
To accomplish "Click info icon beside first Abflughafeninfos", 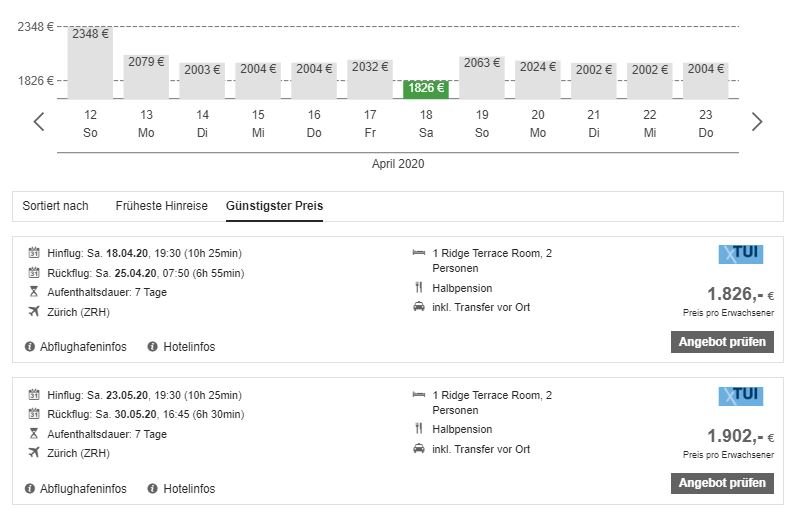I will click(x=30, y=347).
